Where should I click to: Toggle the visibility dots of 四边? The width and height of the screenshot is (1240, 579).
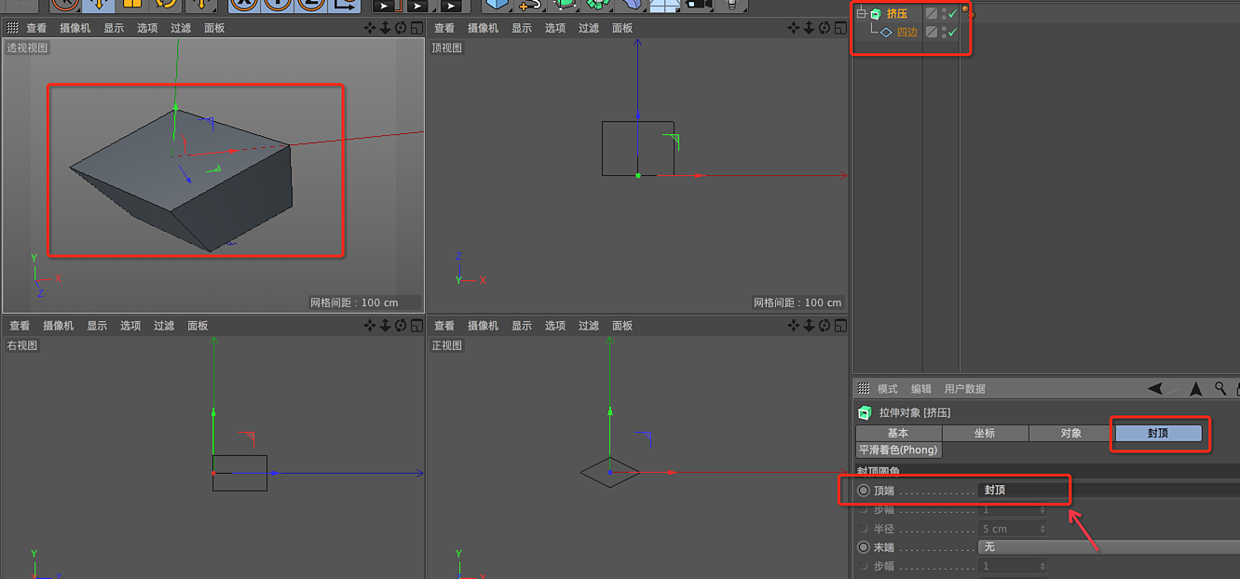[944, 32]
